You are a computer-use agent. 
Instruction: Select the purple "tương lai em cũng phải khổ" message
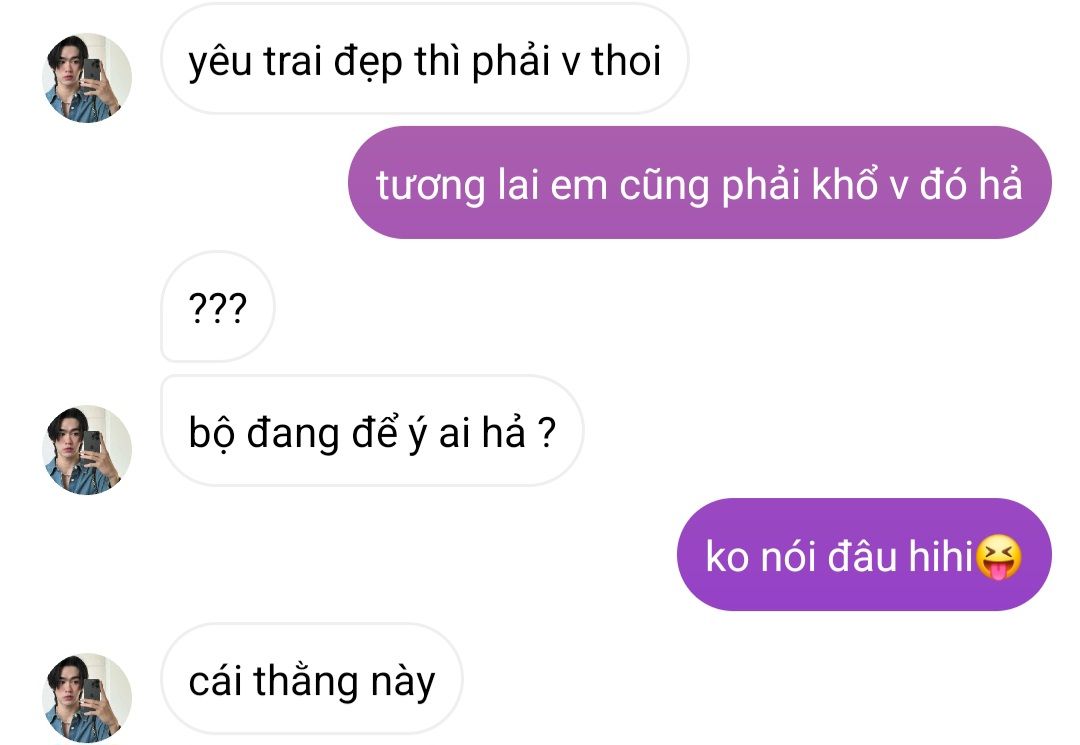coord(700,182)
